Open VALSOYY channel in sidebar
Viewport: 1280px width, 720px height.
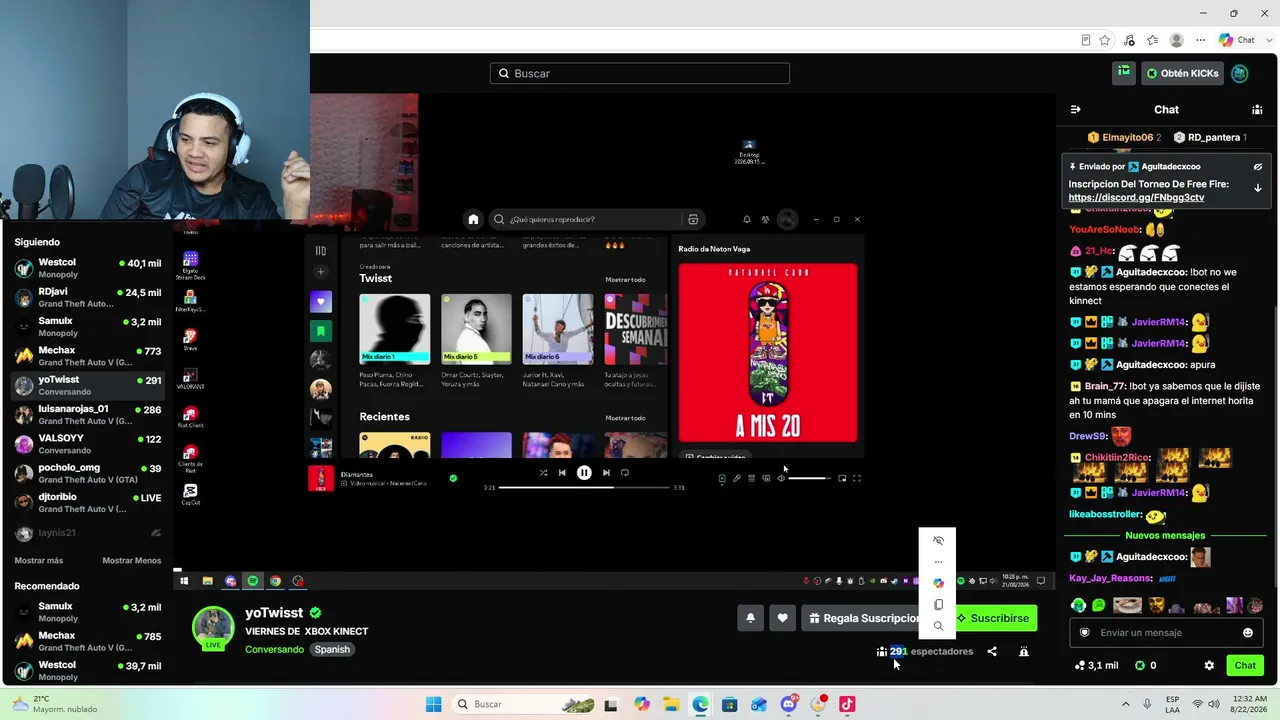coord(88,444)
